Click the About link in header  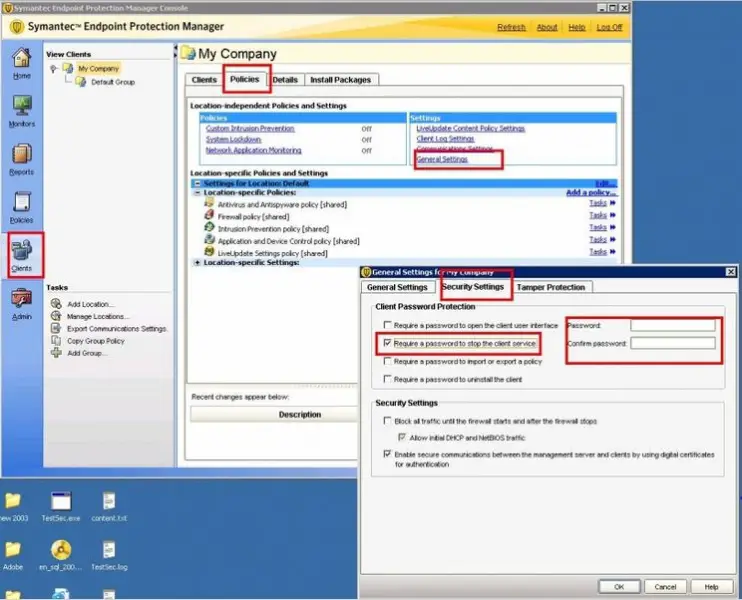pos(547,27)
